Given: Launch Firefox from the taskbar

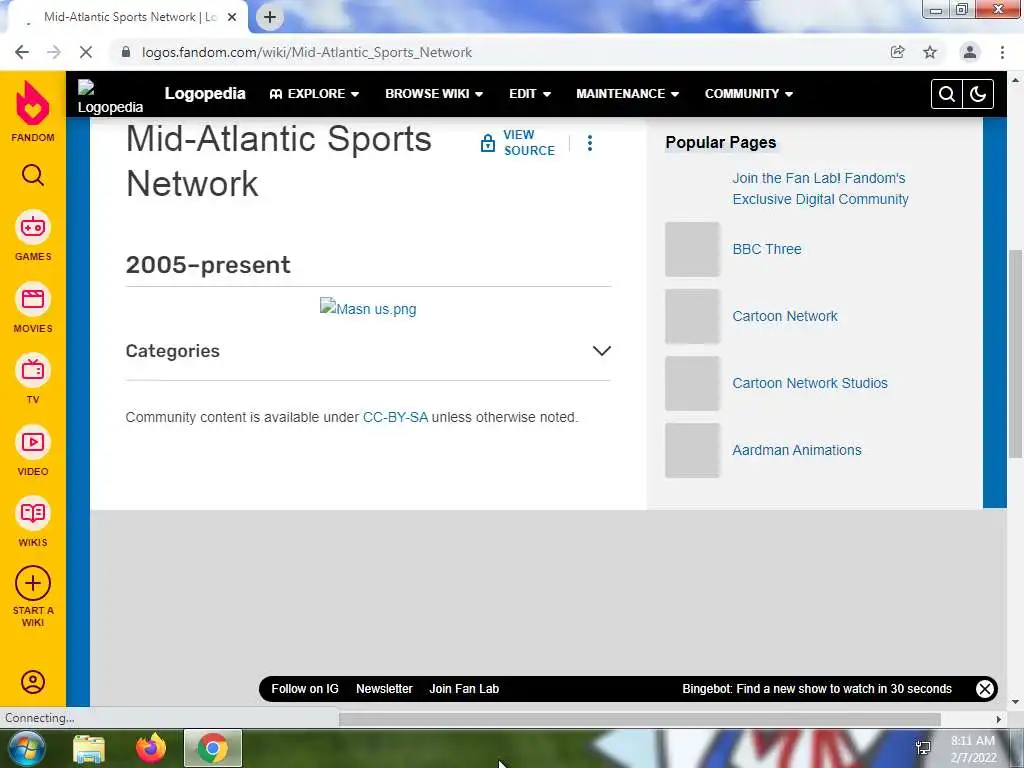Looking at the screenshot, I should pyautogui.click(x=151, y=748).
